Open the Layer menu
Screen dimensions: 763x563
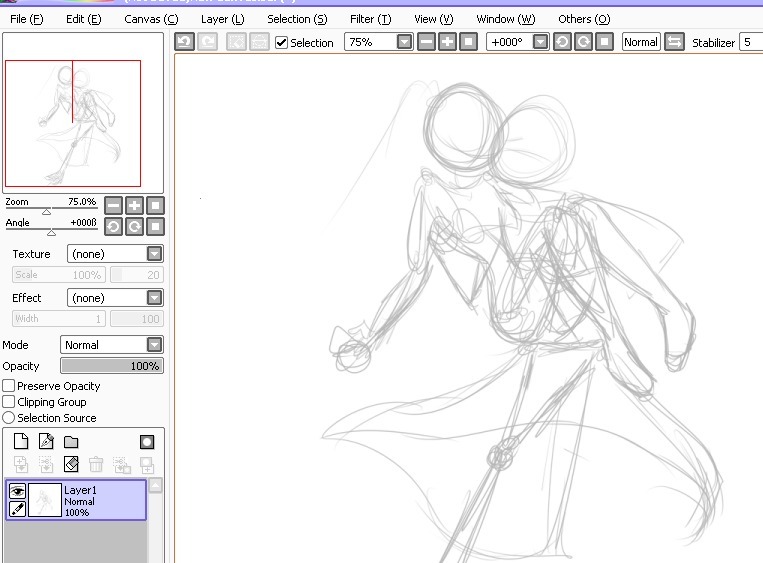click(222, 19)
